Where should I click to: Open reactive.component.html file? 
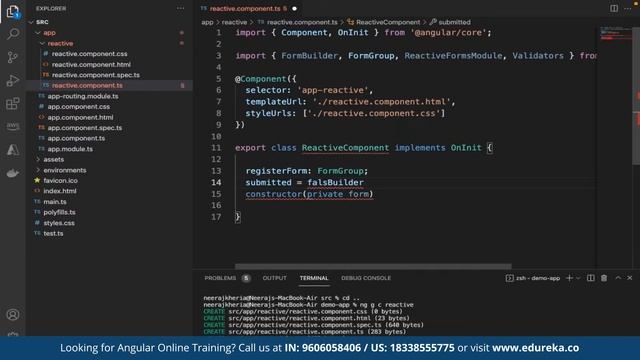click(91, 64)
